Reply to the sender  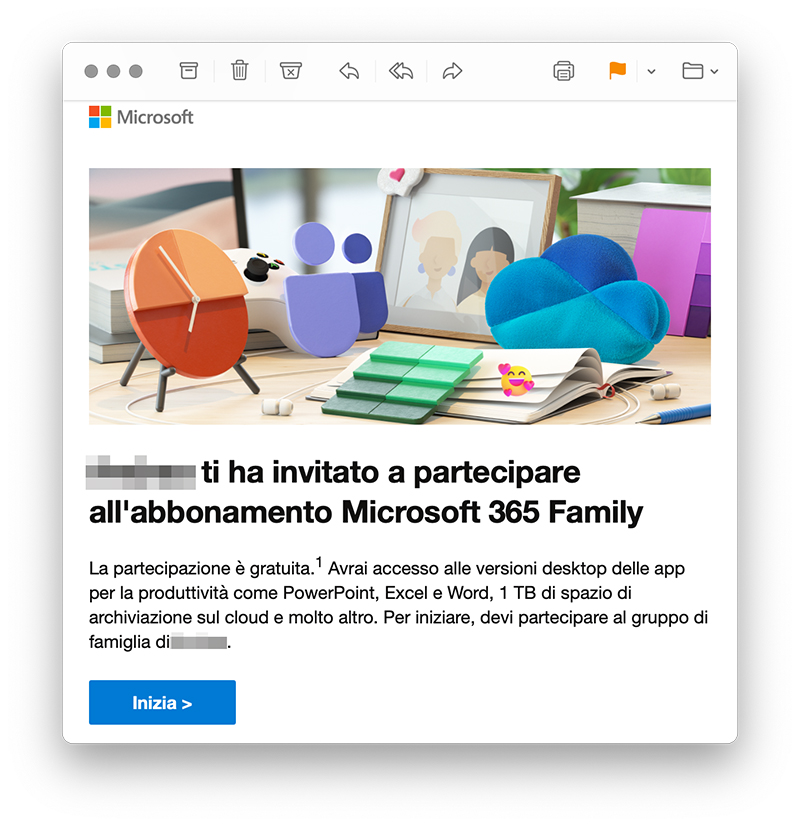coord(348,71)
